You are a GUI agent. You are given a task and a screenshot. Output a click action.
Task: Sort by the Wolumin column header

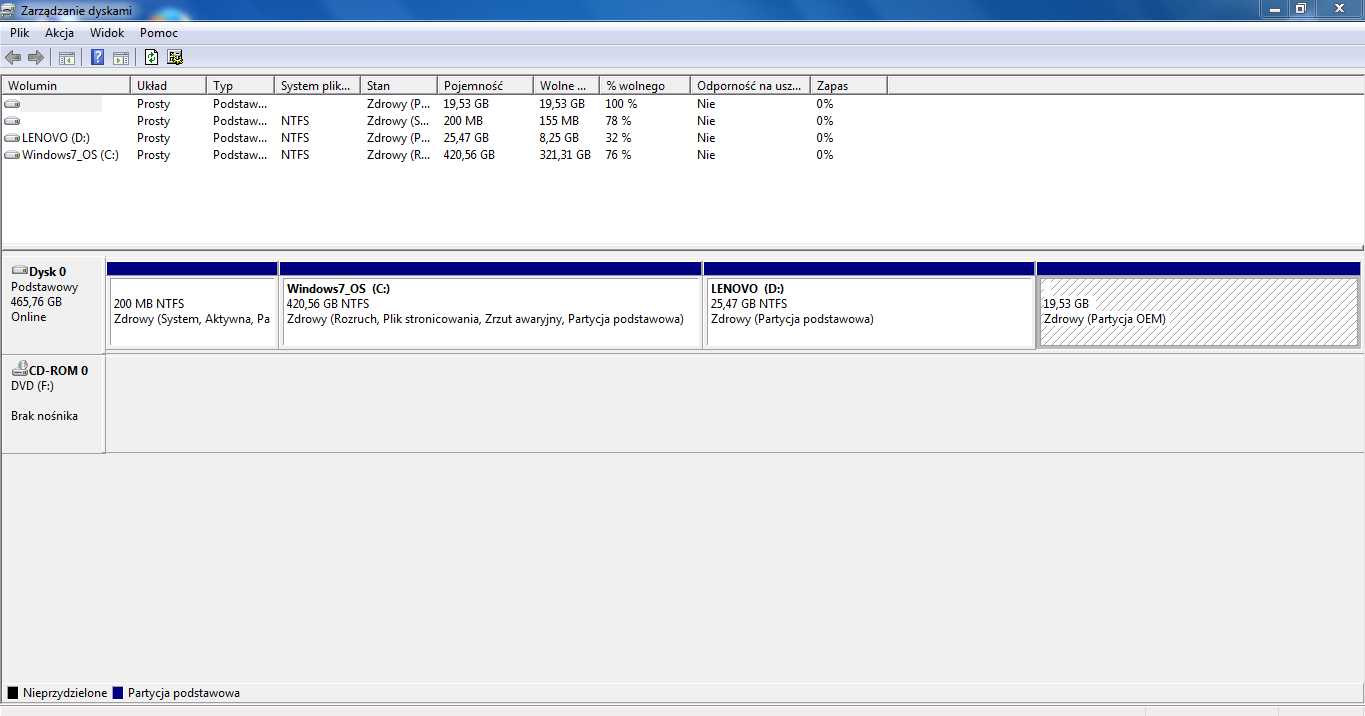(66, 86)
